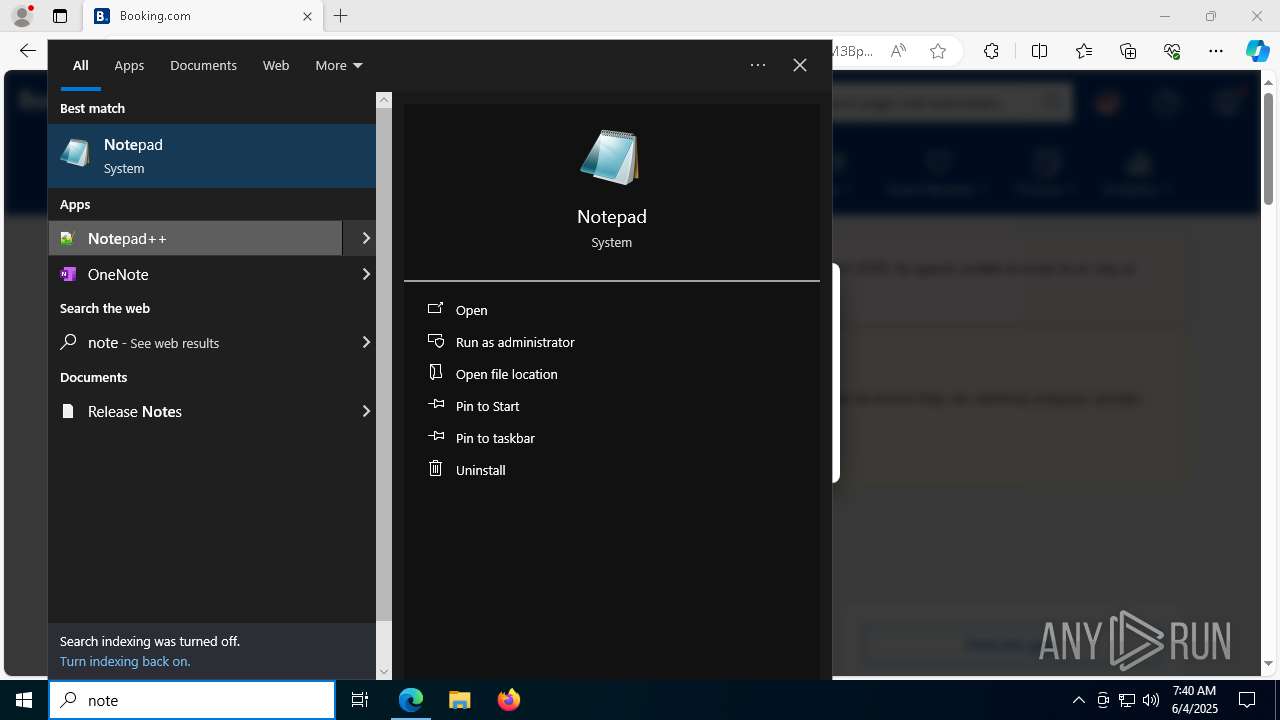Click Edge page vertical scrollbar thumb
Image resolution: width=1280 pixels, height=720 pixels.
pyautogui.click(x=1269, y=148)
